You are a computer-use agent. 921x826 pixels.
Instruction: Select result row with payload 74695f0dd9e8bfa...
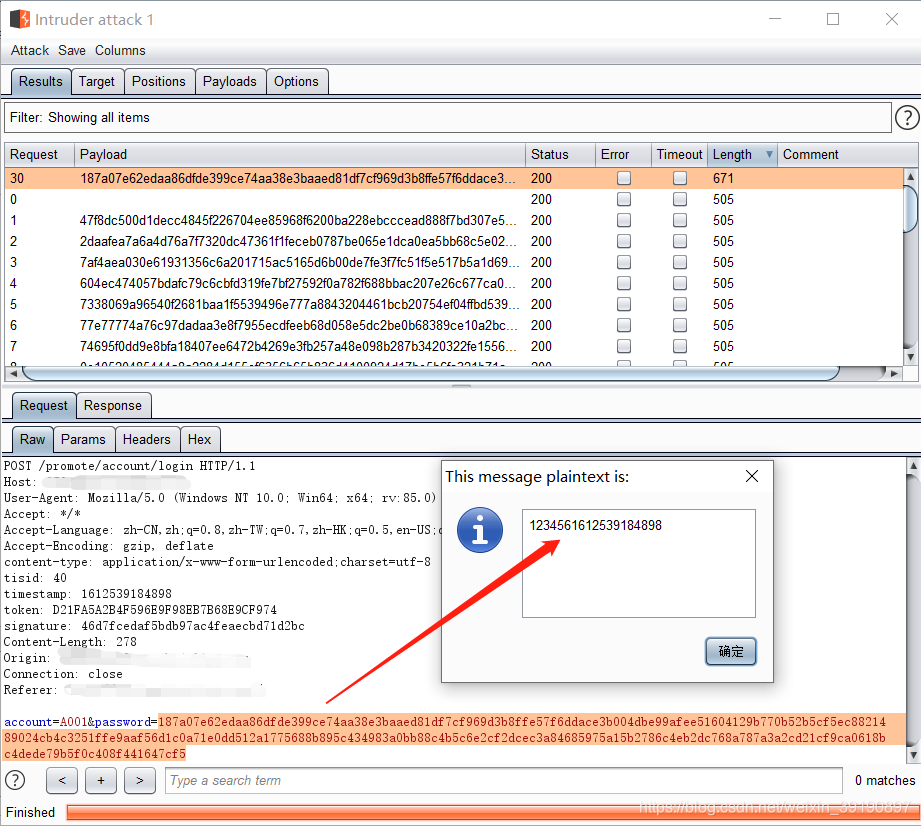point(453,346)
